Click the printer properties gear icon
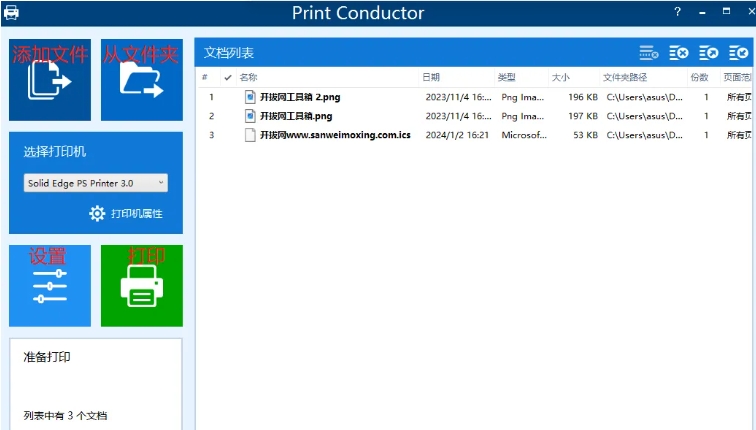Screen dimensions: 756x430 click(97, 213)
